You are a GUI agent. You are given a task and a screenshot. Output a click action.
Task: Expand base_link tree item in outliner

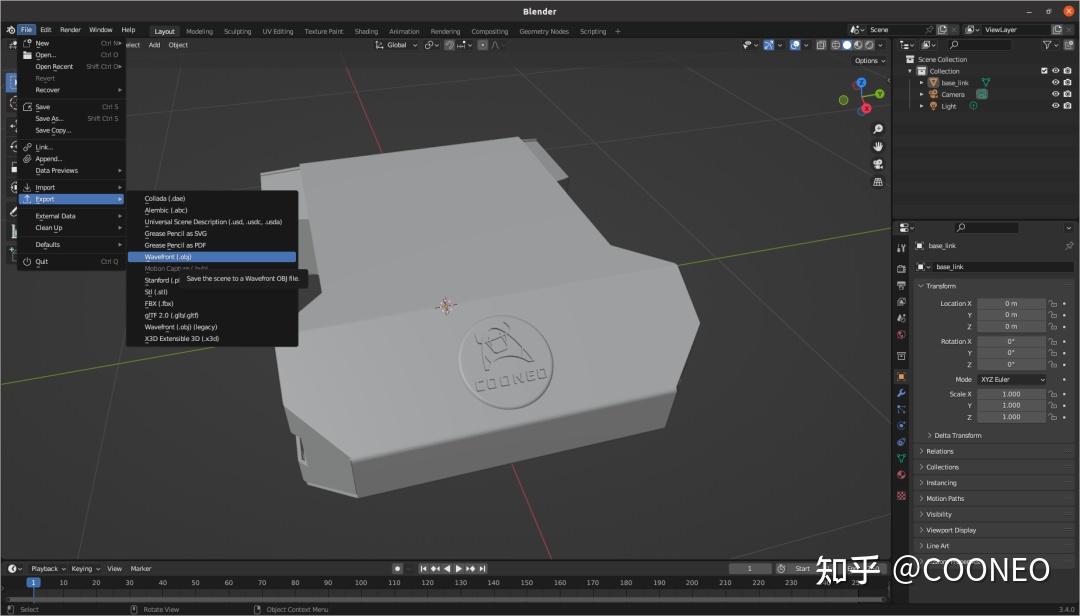[x=922, y=83]
